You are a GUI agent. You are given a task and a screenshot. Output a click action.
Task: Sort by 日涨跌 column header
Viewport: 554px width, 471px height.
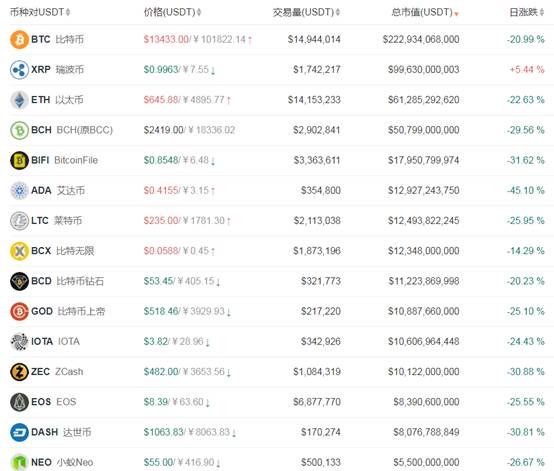tap(526, 12)
